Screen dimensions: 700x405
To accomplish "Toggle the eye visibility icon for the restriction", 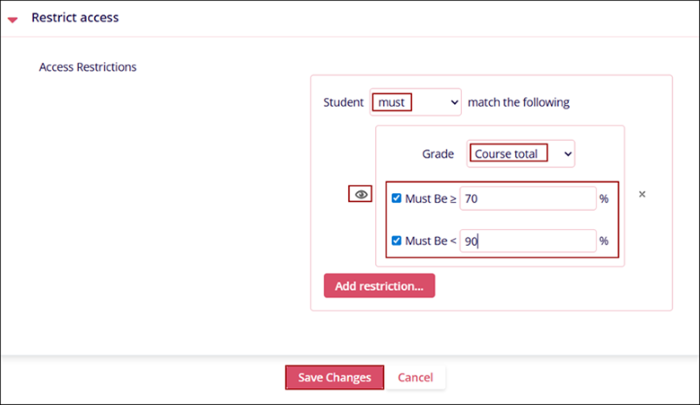I will point(361,194).
